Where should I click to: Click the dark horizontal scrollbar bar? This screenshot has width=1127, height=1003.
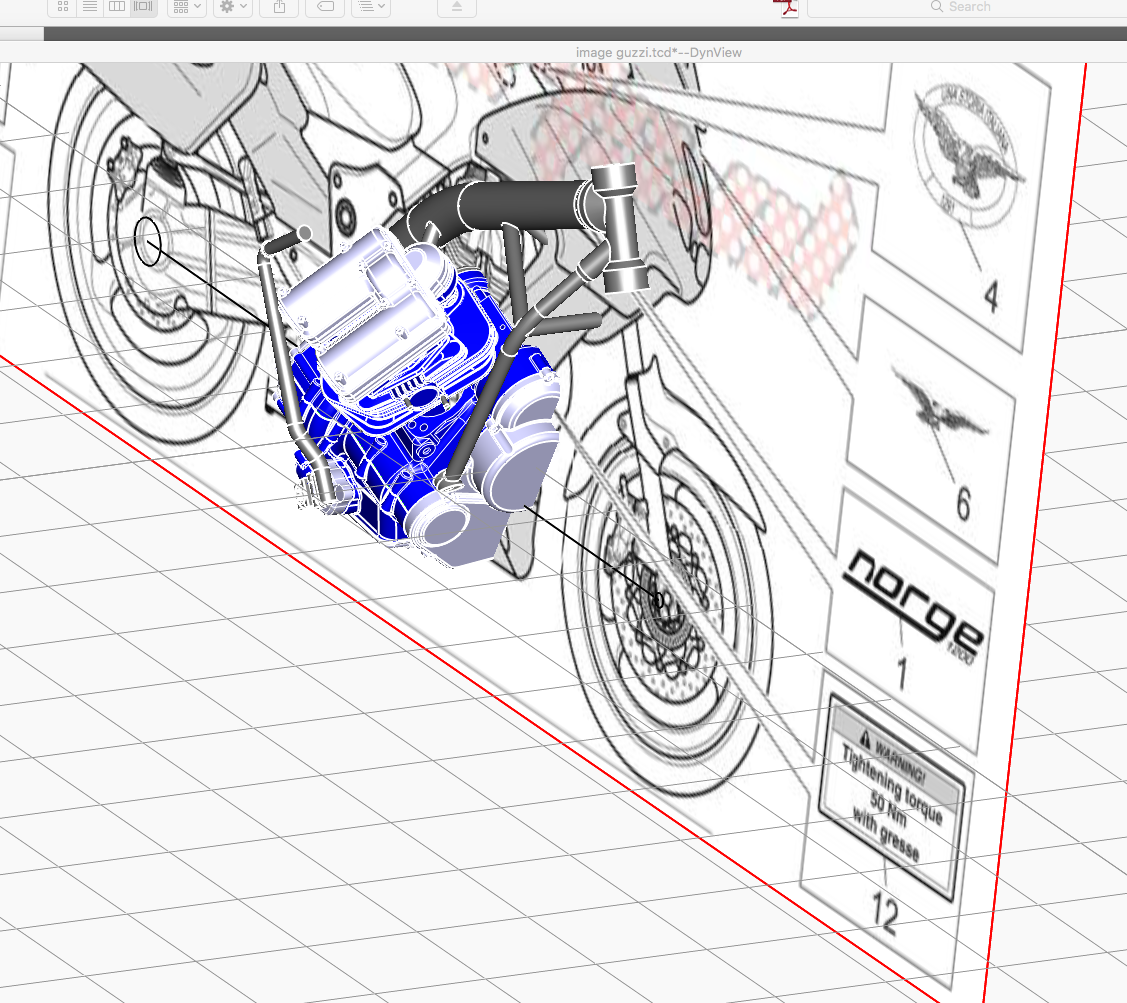(585, 34)
